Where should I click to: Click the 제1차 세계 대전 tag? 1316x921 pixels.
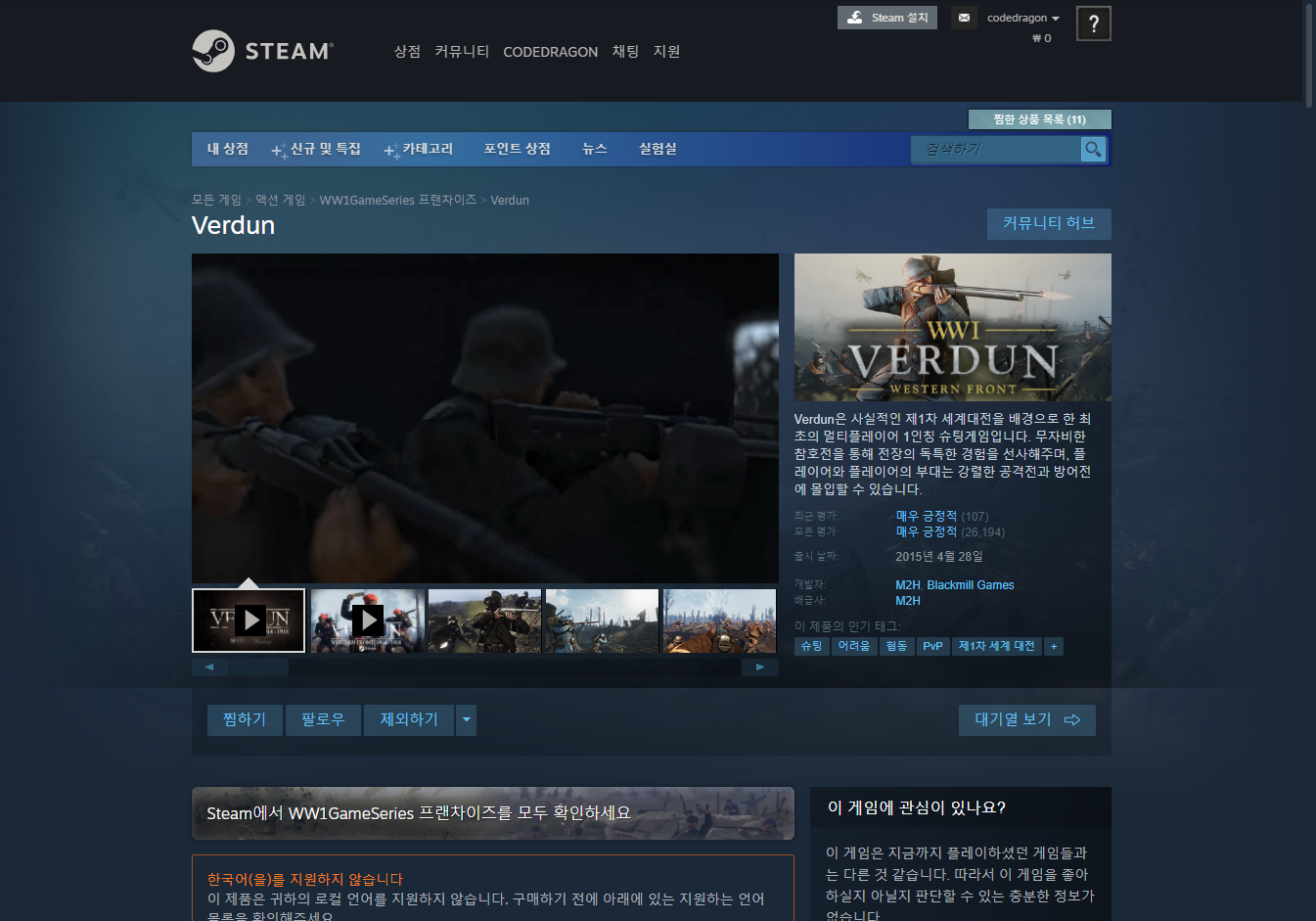click(x=996, y=646)
